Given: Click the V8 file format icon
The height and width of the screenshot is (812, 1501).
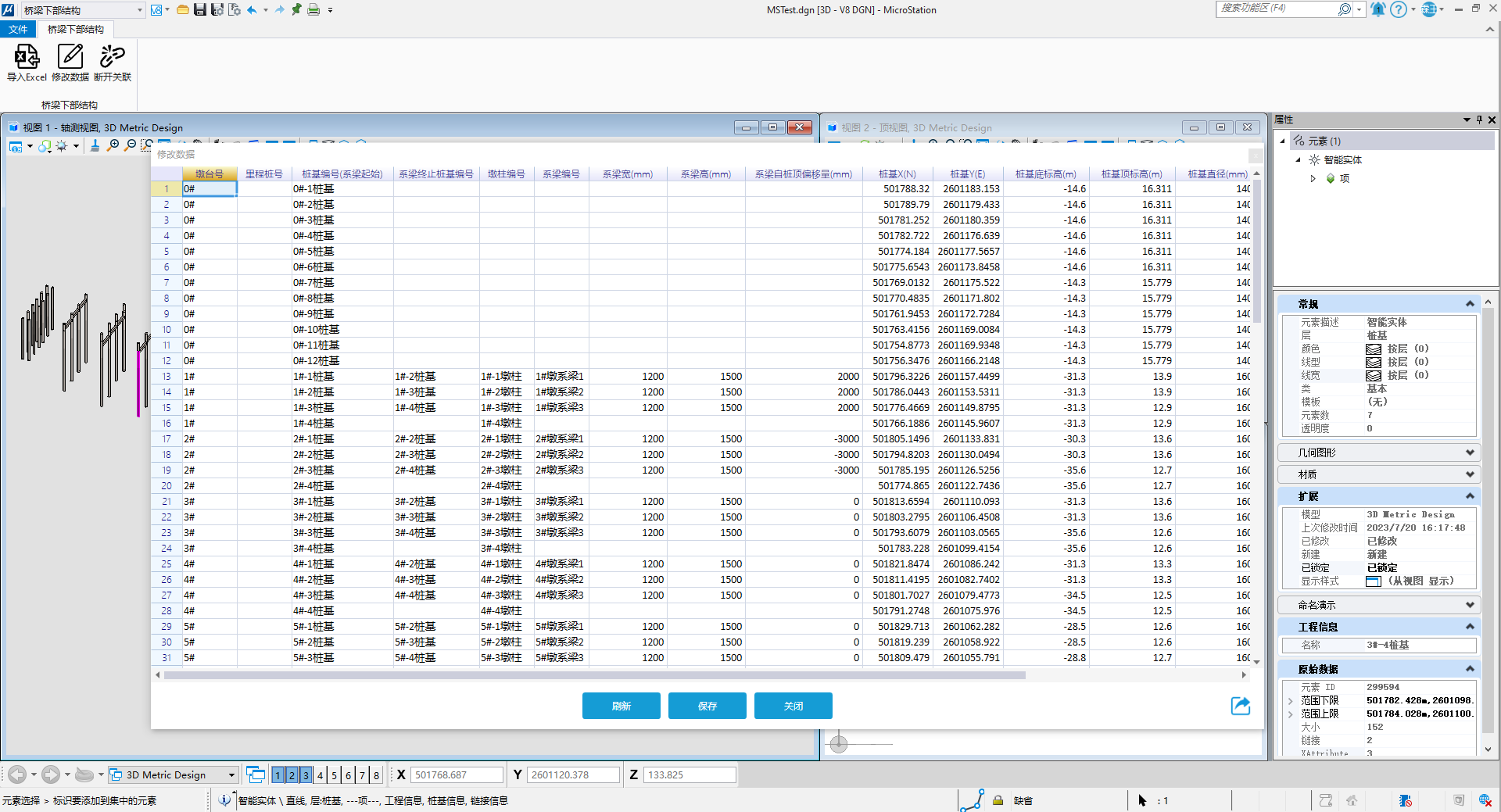Looking at the screenshot, I should click(156, 10).
